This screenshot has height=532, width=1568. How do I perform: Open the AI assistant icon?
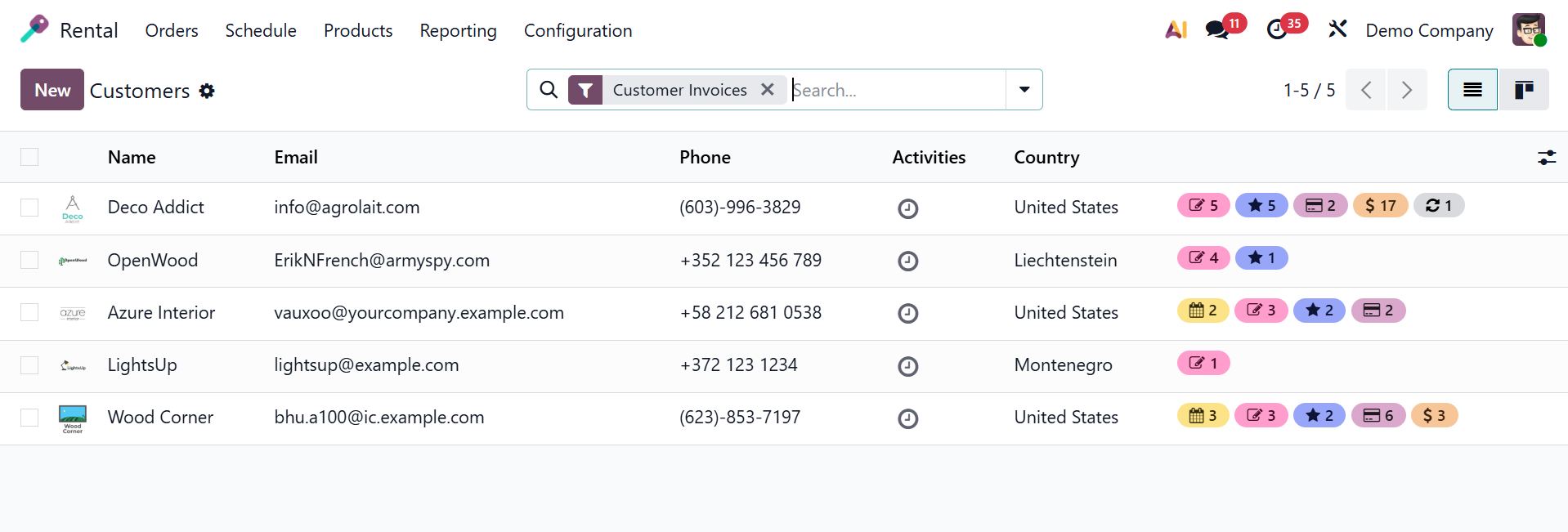[1176, 30]
